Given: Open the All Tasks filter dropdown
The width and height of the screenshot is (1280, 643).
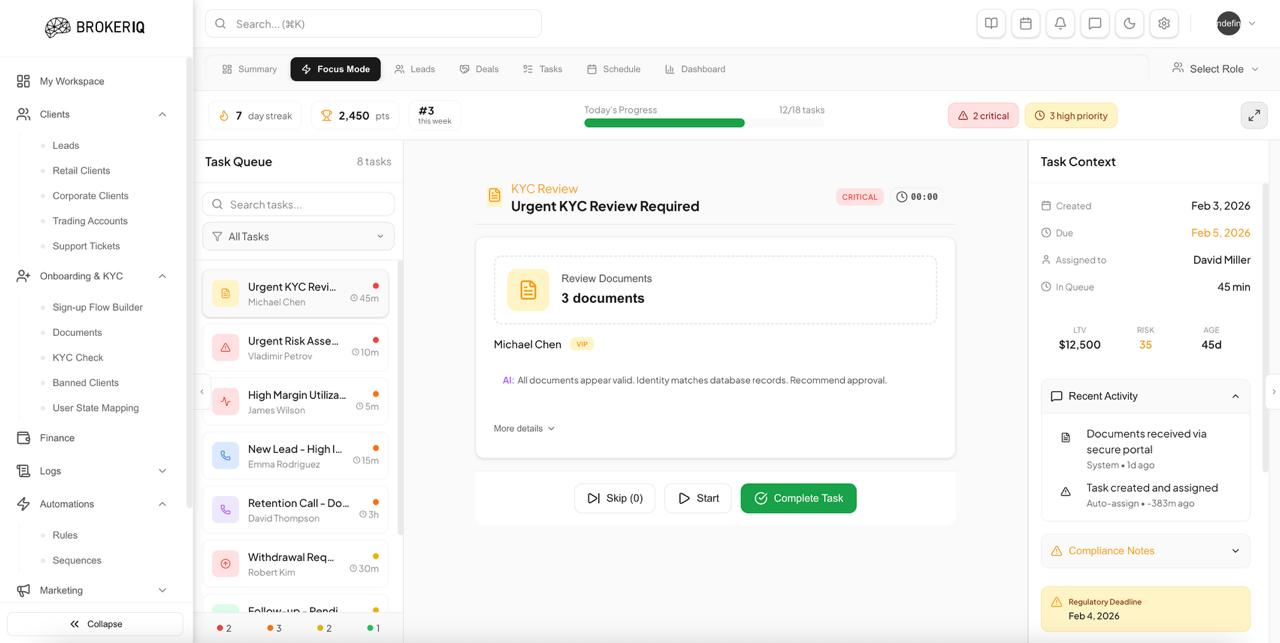Looking at the screenshot, I should tap(298, 236).
